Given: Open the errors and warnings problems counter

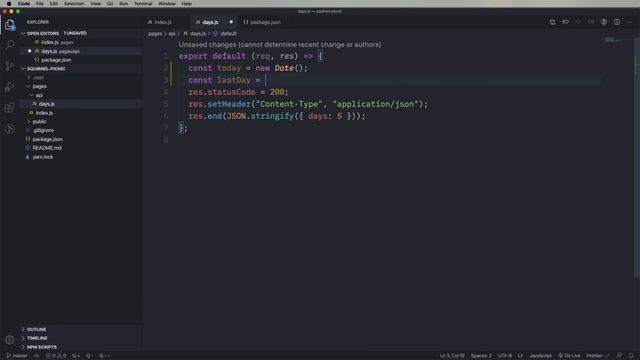Looking at the screenshot, I should pyautogui.click(x=56, y=356).
